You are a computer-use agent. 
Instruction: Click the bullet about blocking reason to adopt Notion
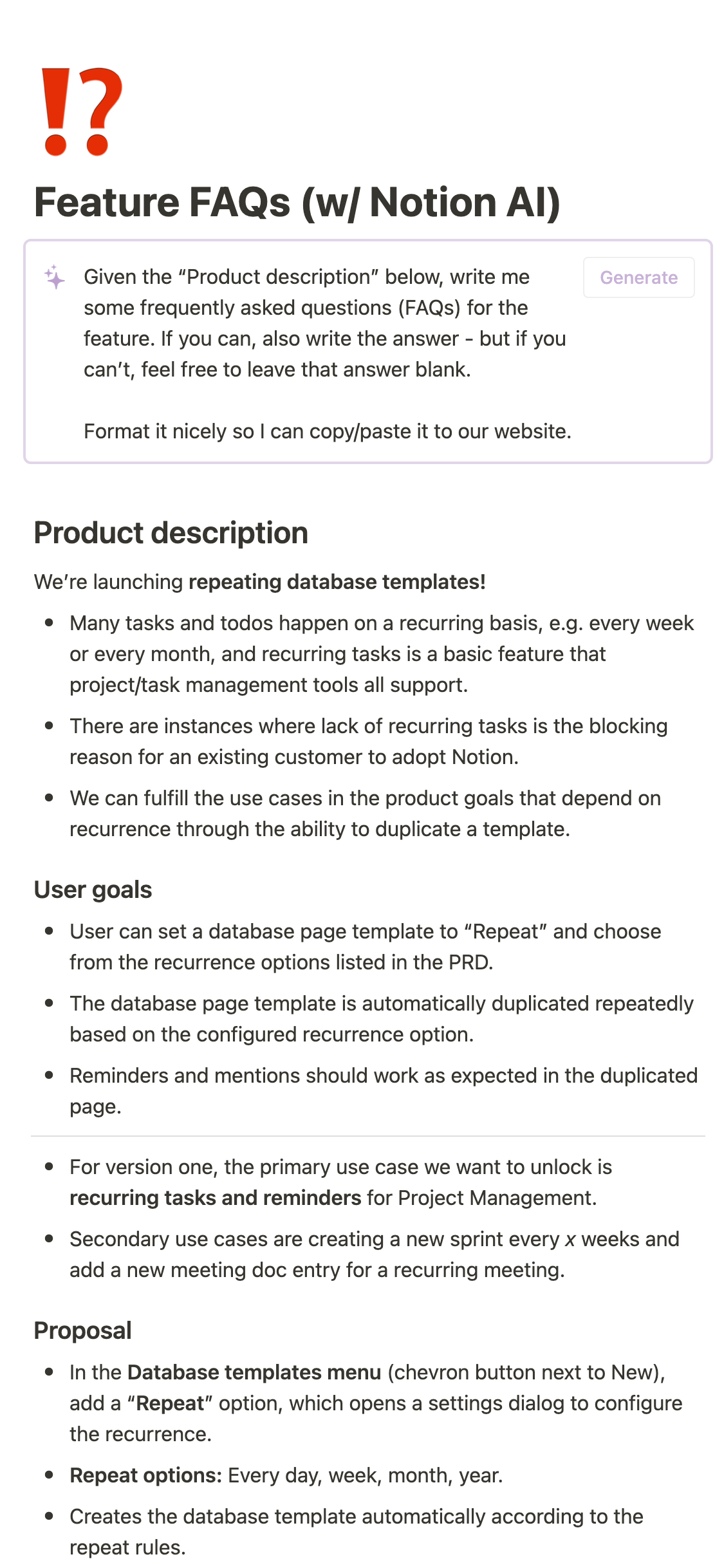(x=368, y=742)
